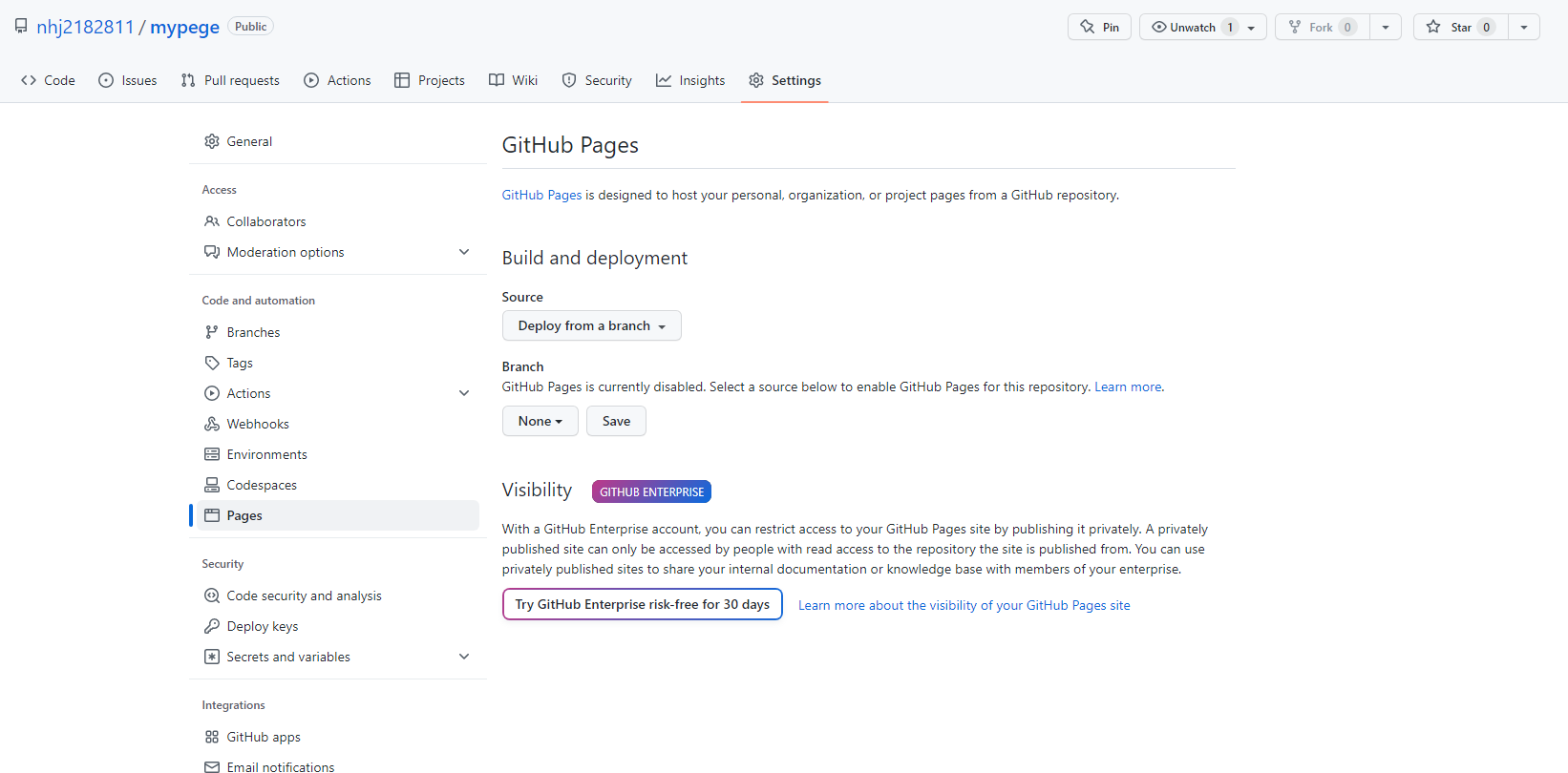This screenshot has width=1568, height=773.
Task: Click the Fork count badge
Action: click(1347, 28)
